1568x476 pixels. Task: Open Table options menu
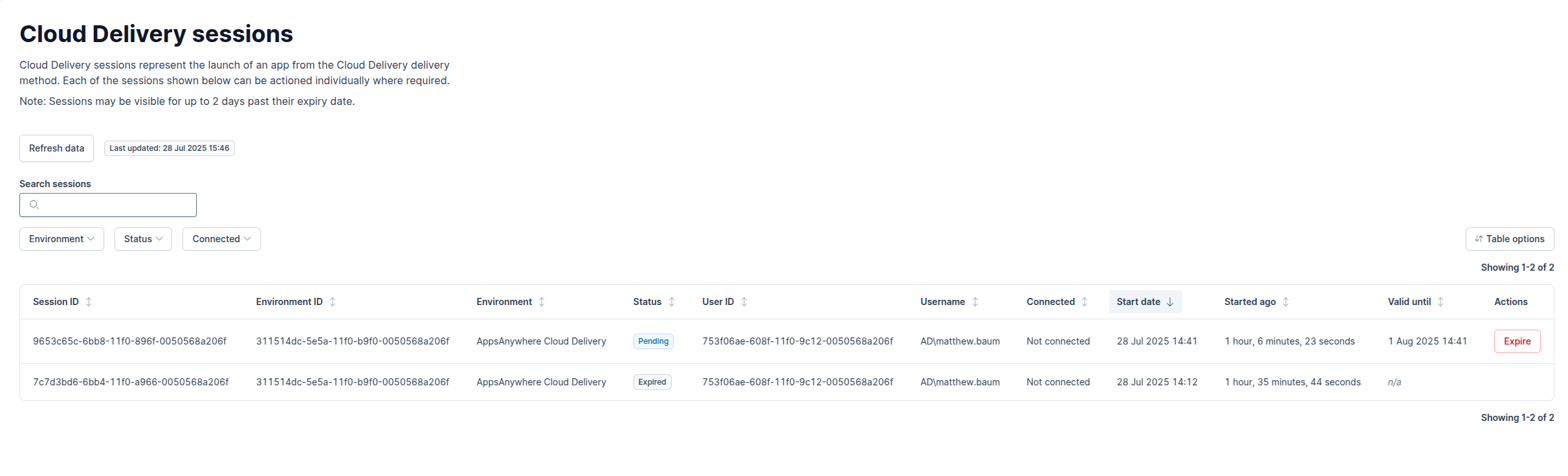[x=1509, y=239]
